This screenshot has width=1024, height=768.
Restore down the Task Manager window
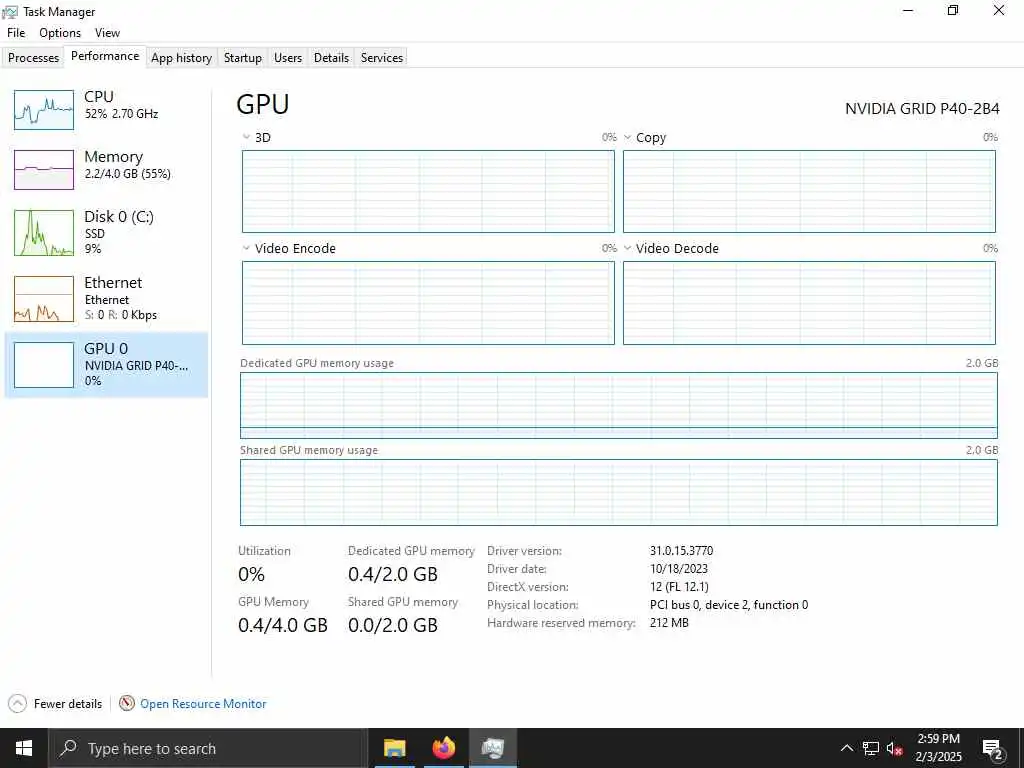click(x=953, y=10)
